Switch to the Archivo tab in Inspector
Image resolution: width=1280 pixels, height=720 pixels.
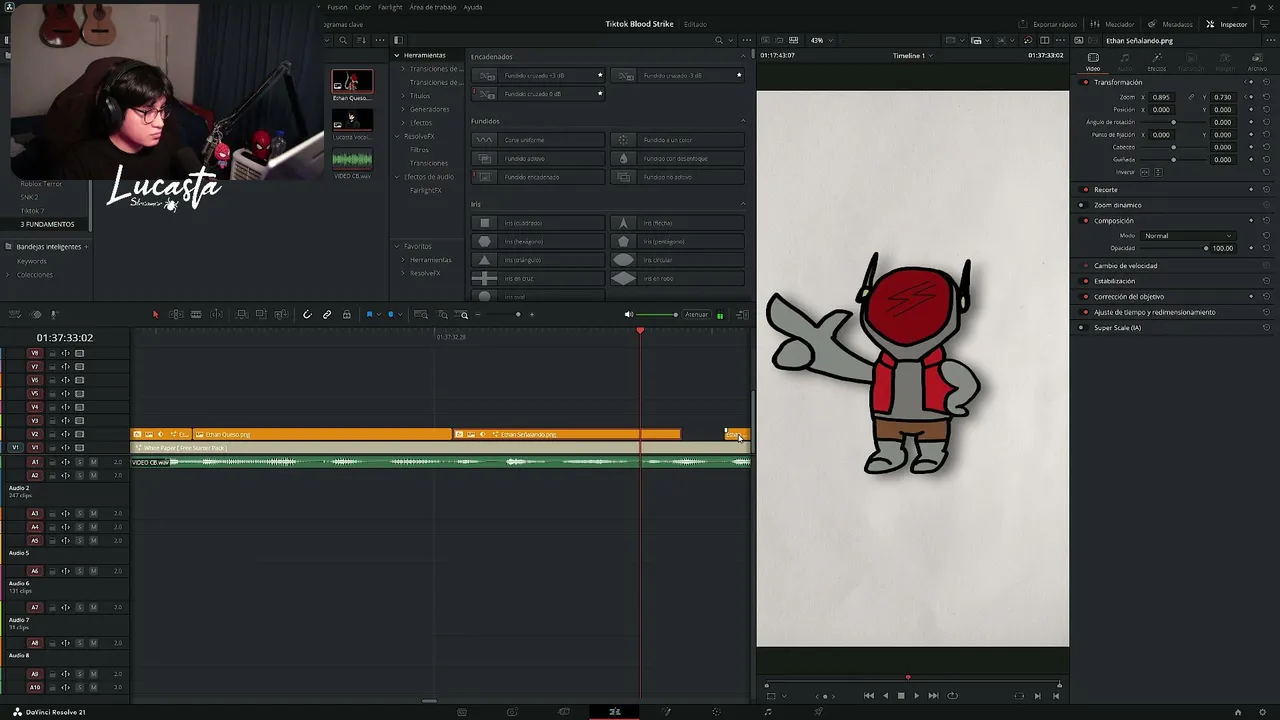tap(1257, 61)
